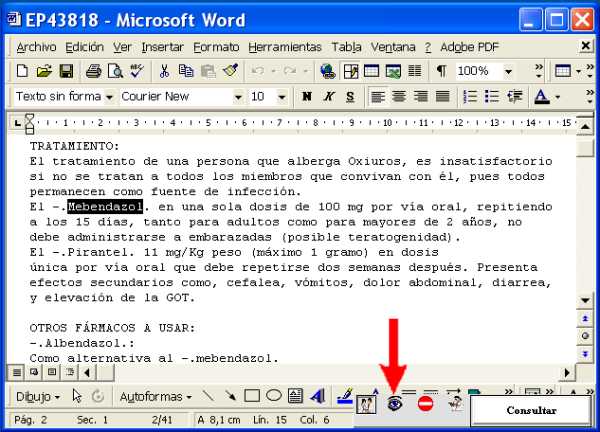This screenshot has width=600, height=432.
Task: Expand the standard toolbar overflow options
Action: (x=539, y=71)
